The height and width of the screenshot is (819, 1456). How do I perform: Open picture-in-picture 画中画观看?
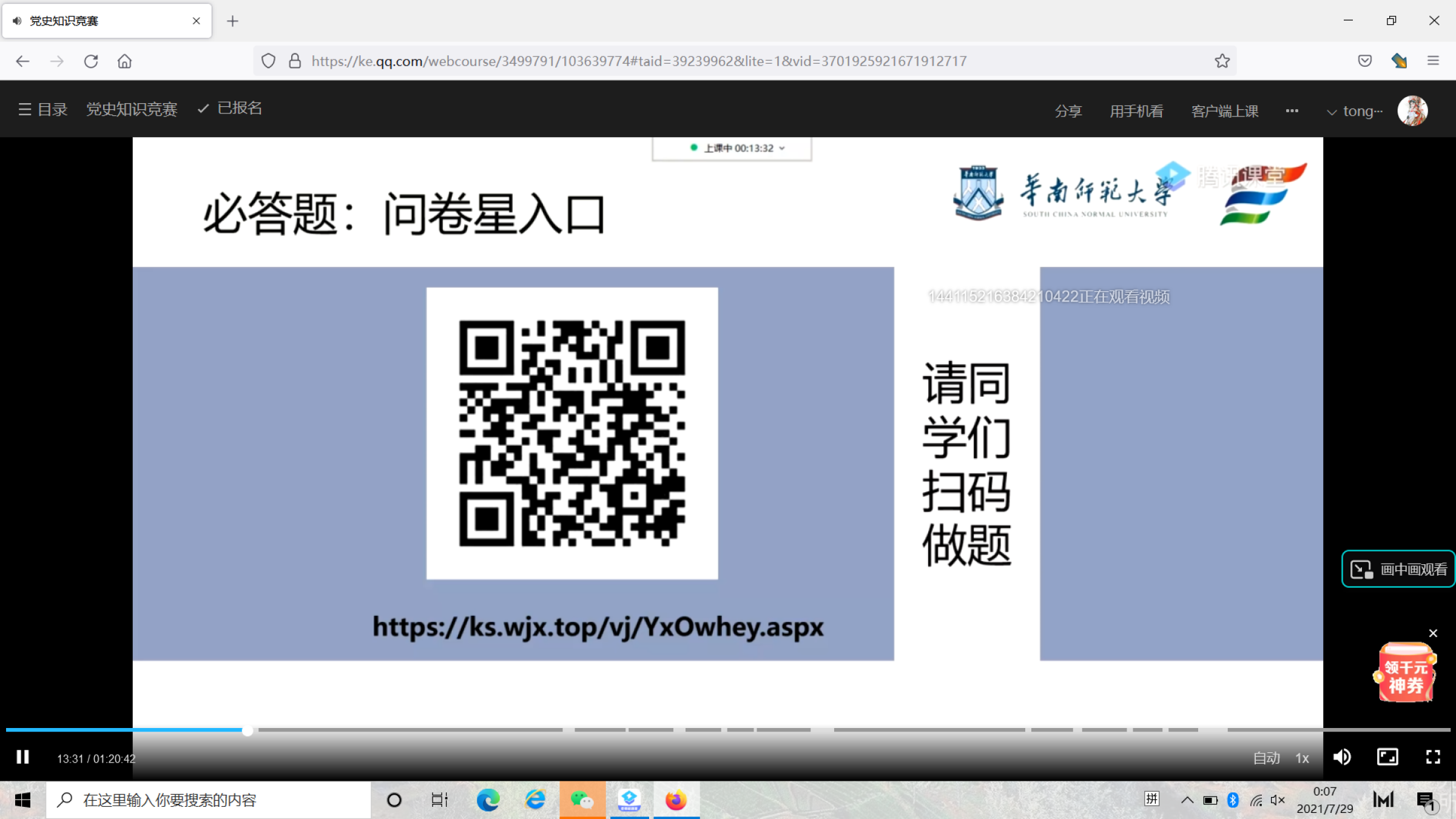[1398, 569]
